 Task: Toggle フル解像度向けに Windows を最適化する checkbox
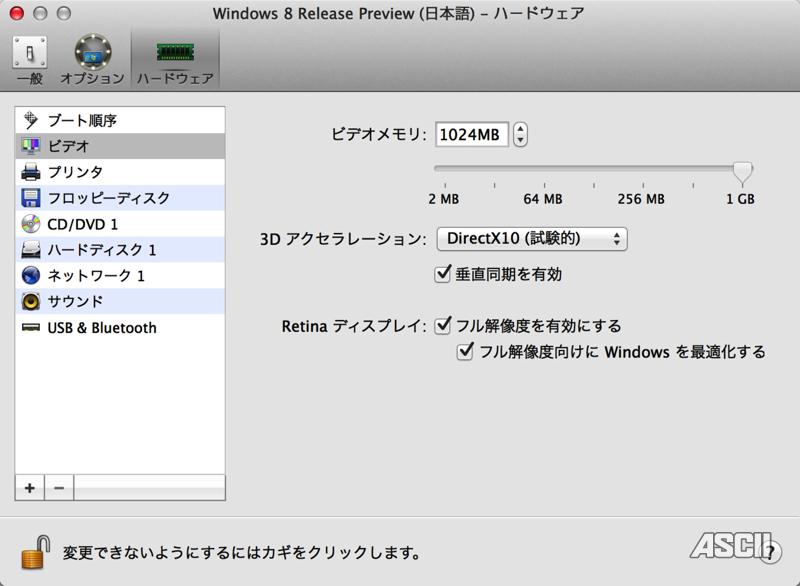(465, 351)
